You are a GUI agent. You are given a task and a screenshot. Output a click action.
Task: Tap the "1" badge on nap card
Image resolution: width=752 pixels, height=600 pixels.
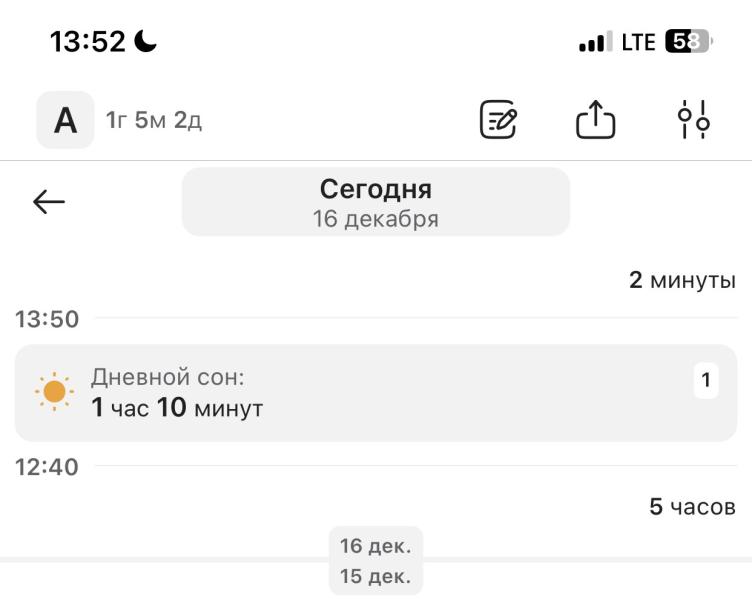pyautogui.click(x=706, y=380)
